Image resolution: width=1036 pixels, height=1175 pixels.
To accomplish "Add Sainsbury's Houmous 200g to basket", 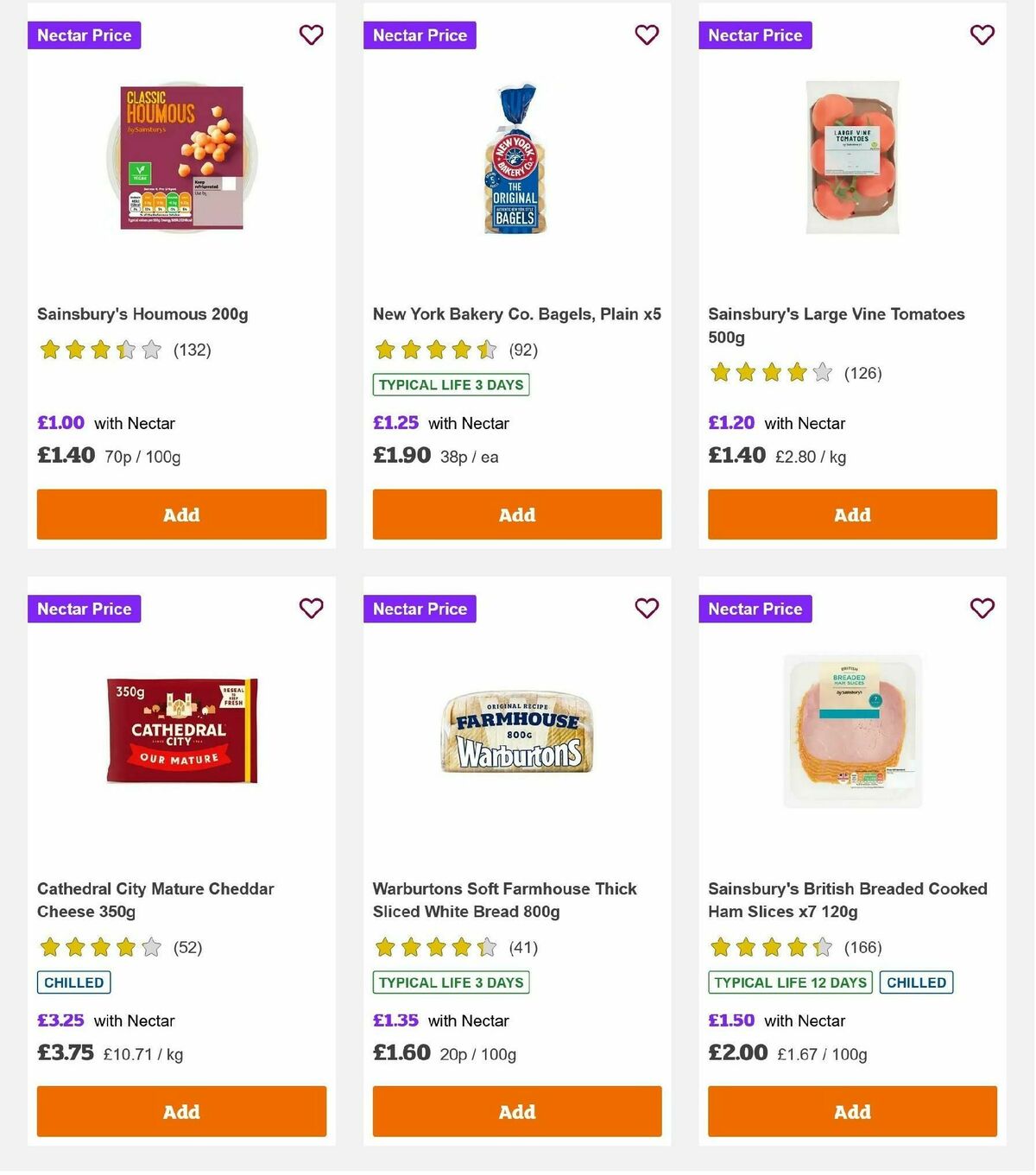I will pyautogui.click(x=181, y=515).
